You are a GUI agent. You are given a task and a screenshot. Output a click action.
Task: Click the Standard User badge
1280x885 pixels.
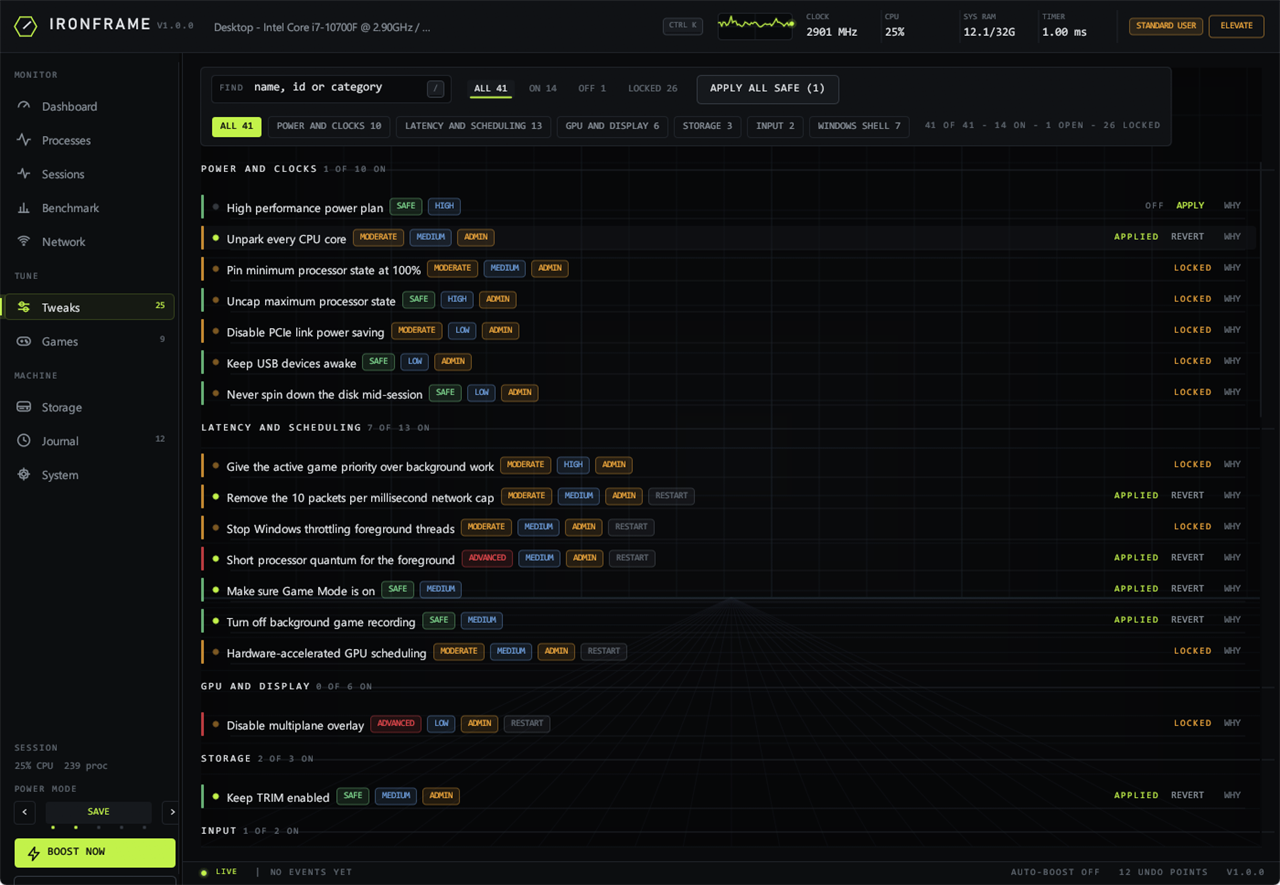pyautogui.click(x=1166, y=26)
